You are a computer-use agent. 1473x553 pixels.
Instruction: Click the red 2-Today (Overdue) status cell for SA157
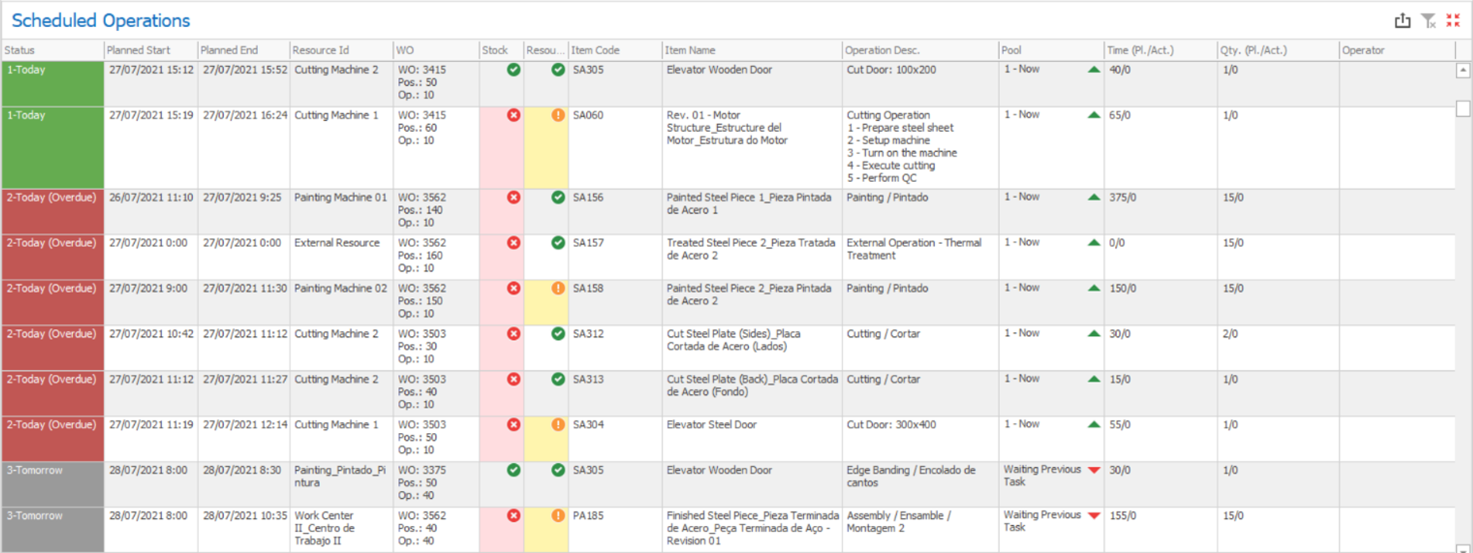coord(52,256)
